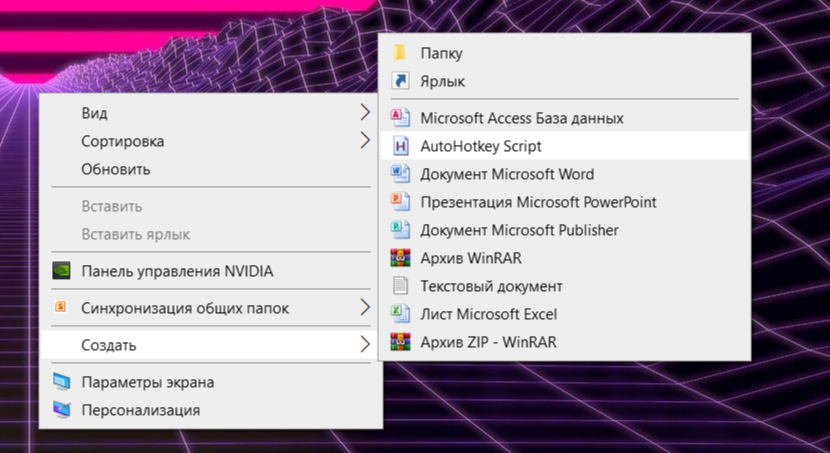Click the shared folders sync icon

pyautogui.click(x=61, y=307)
